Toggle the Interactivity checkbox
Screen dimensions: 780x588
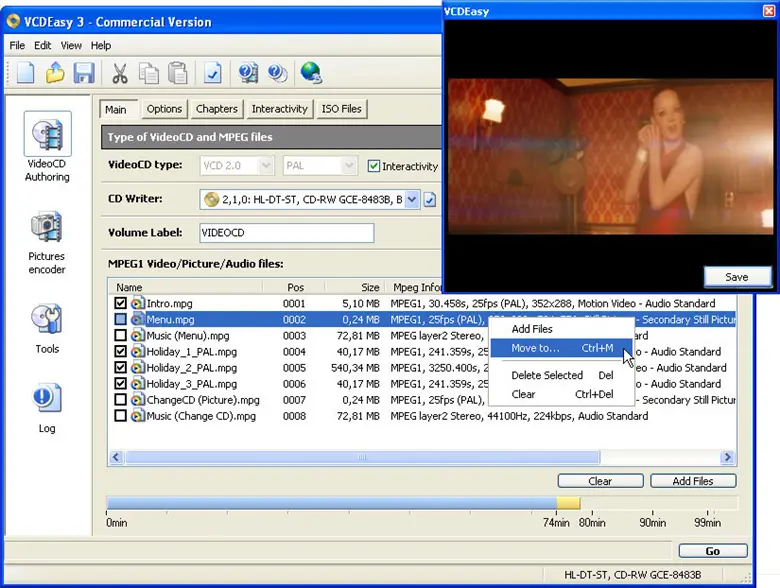click(374, 166)
